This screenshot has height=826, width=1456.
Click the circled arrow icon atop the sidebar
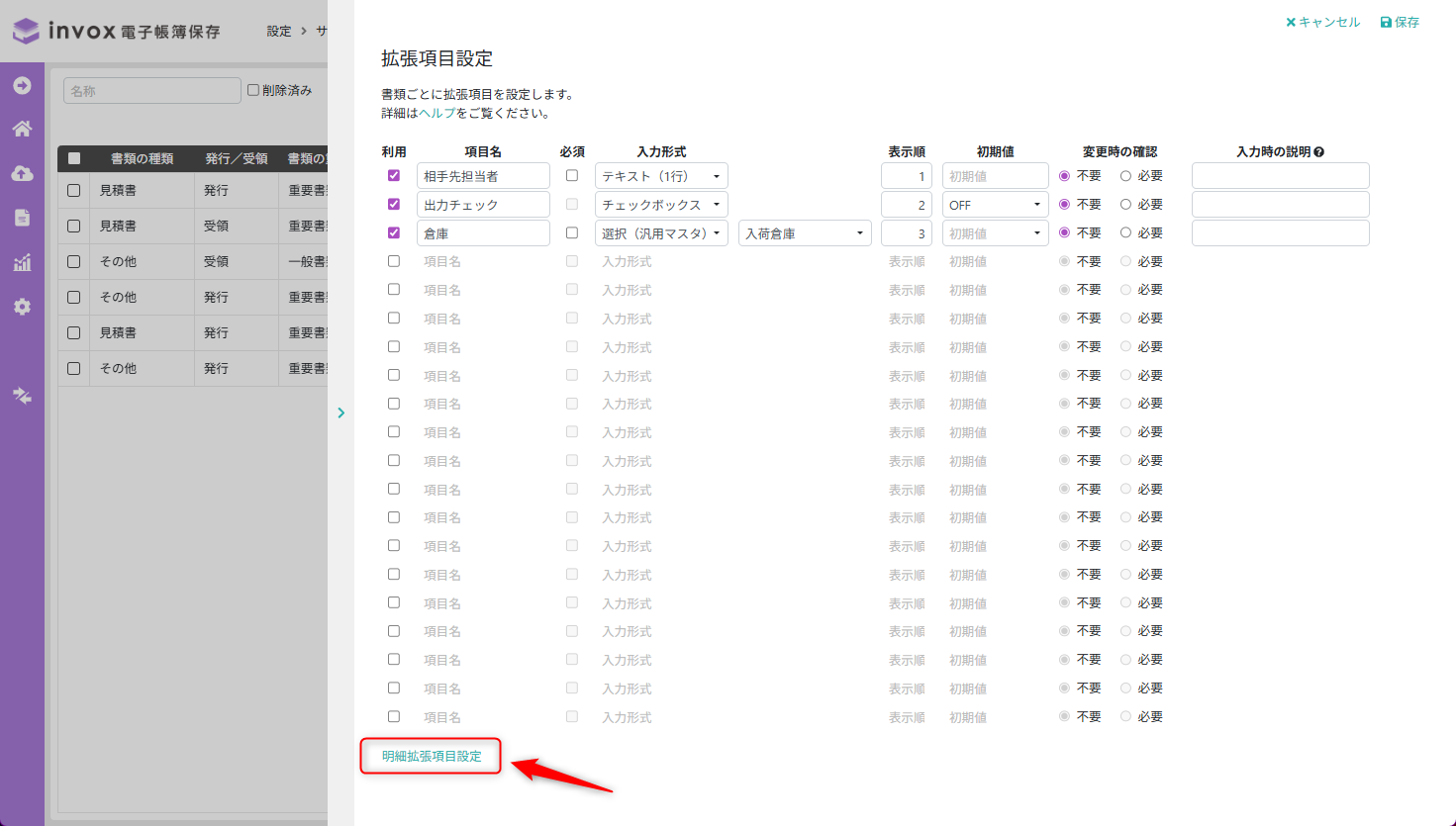22,86
